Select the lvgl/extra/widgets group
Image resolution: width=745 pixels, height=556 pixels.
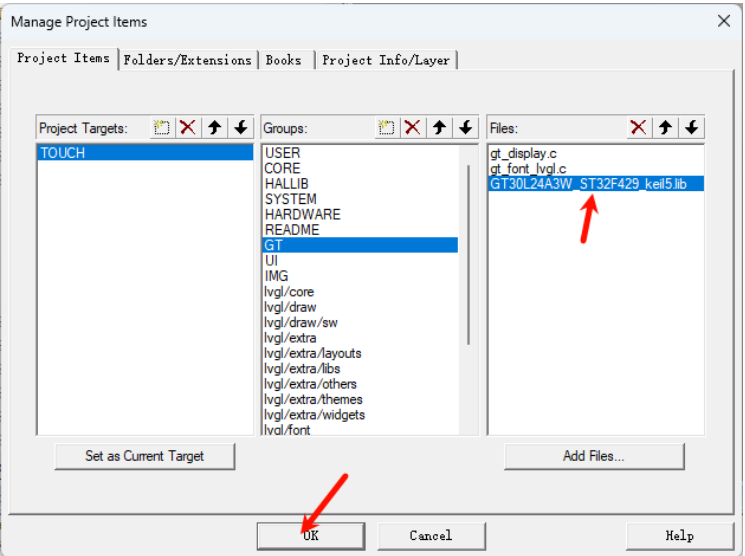click(361, 415)
